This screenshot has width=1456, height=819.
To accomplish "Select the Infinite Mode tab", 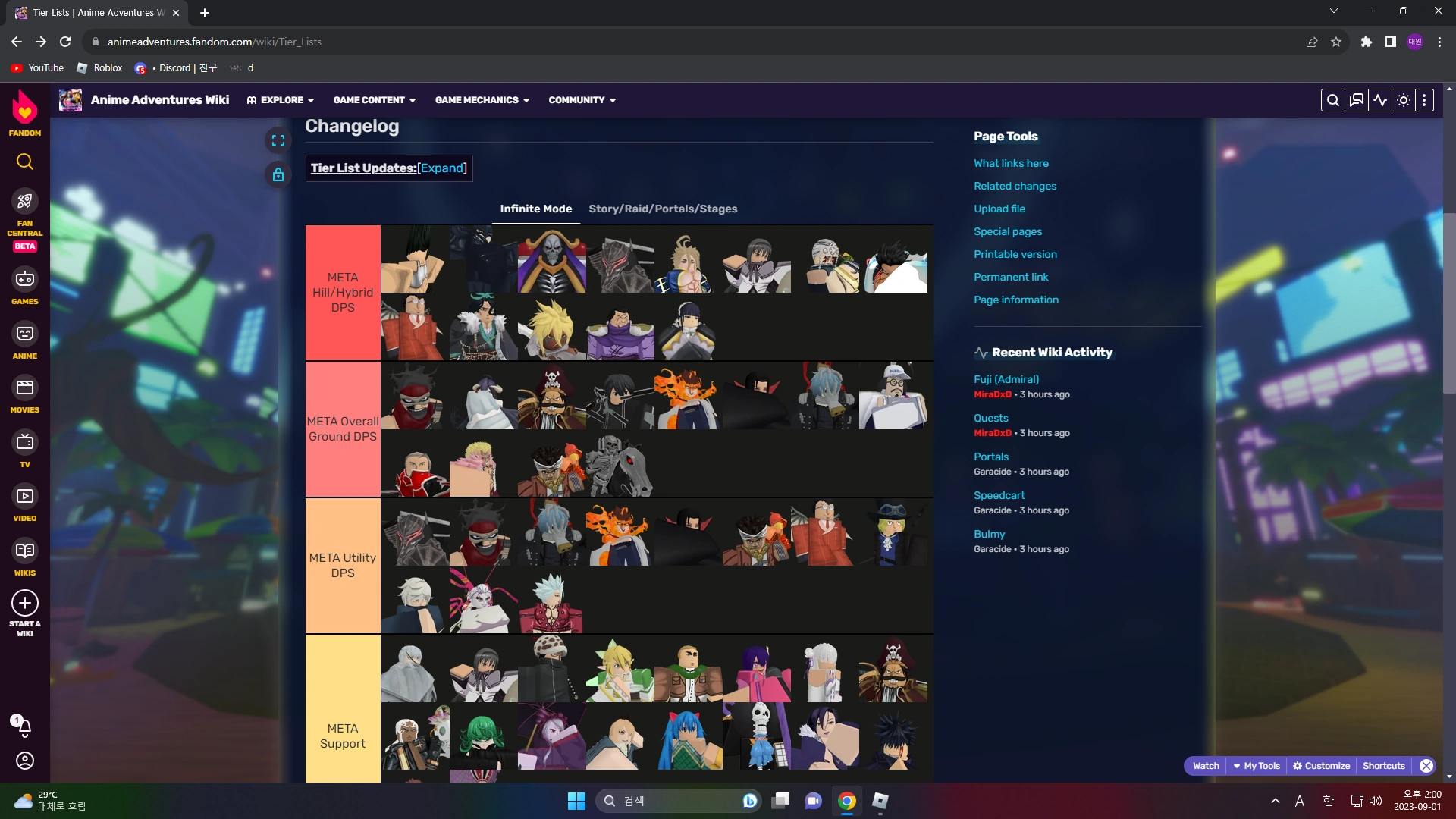I will click(535, 209).
